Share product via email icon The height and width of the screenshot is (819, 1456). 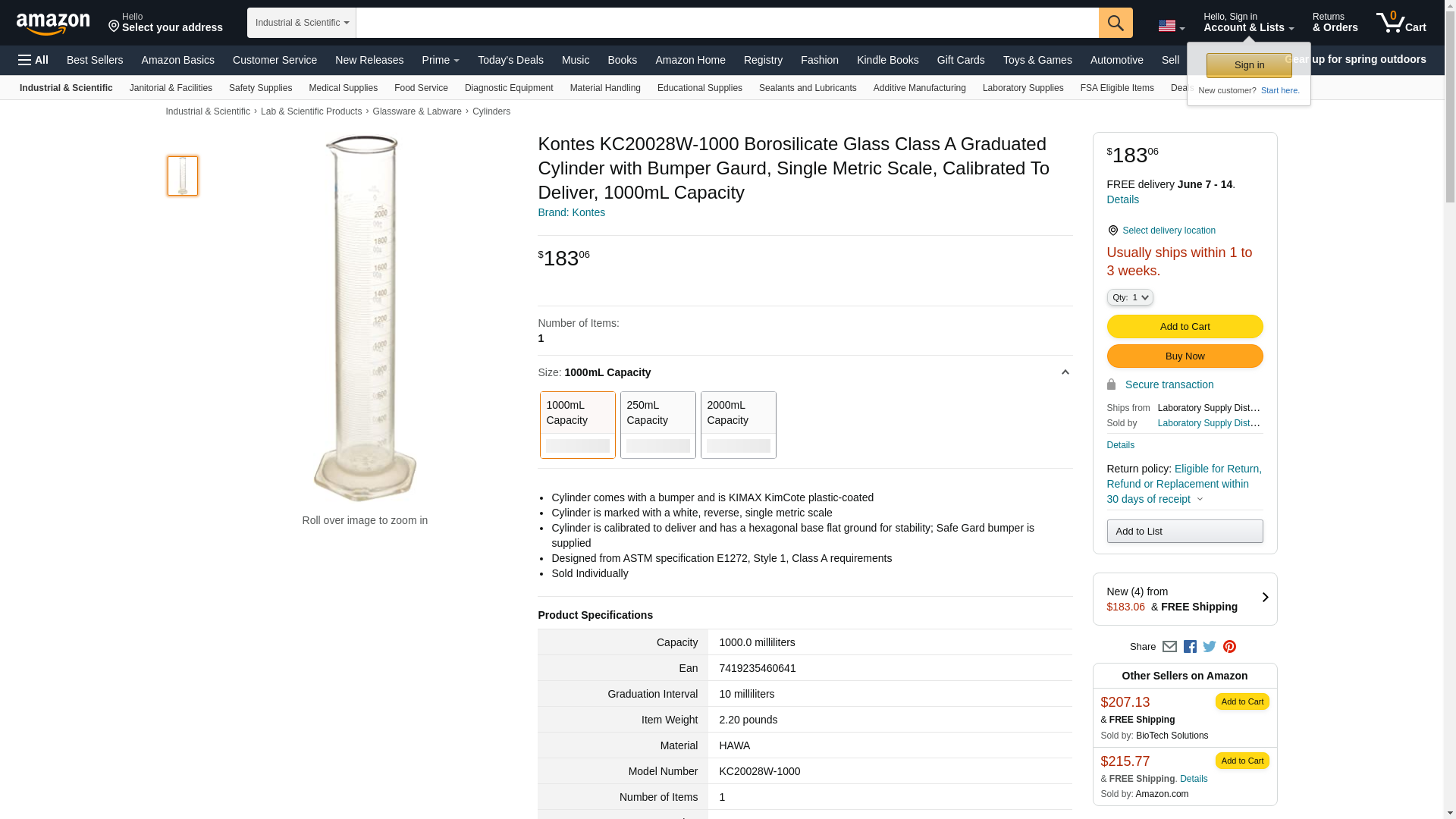click(1169, 647)
